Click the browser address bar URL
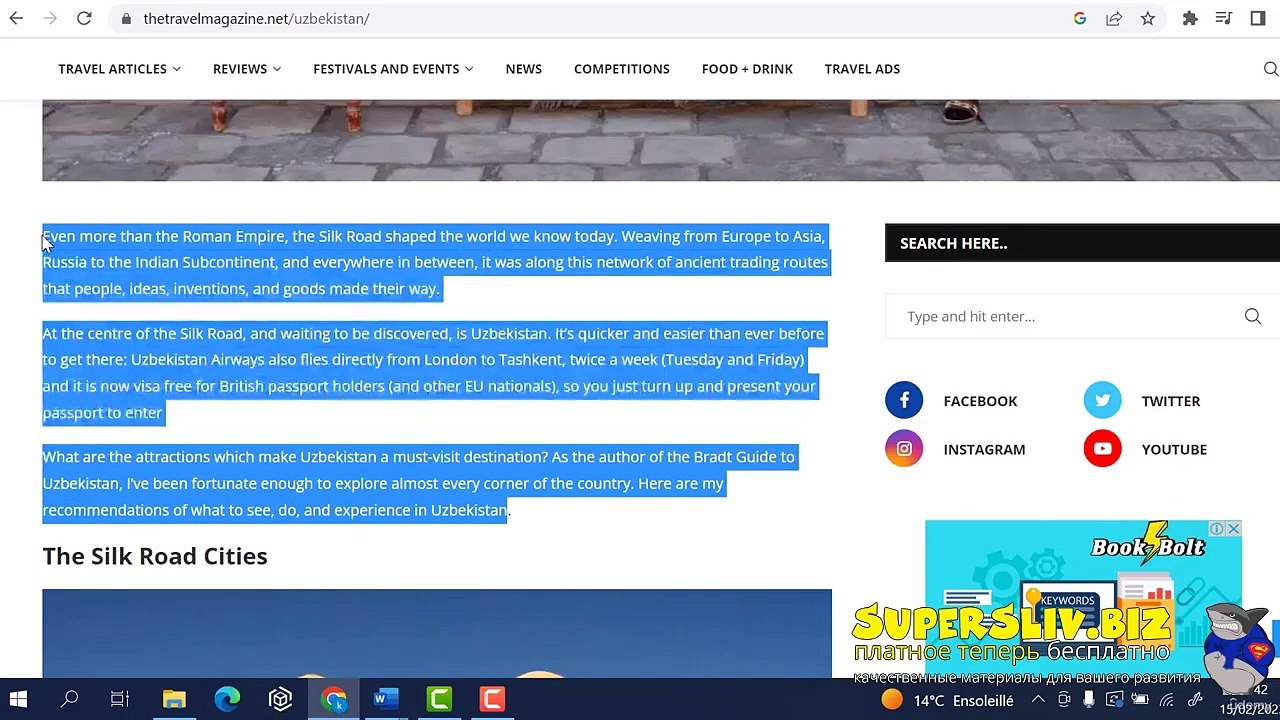This screenshot has width=1280, height=720. tap(256, 18)
